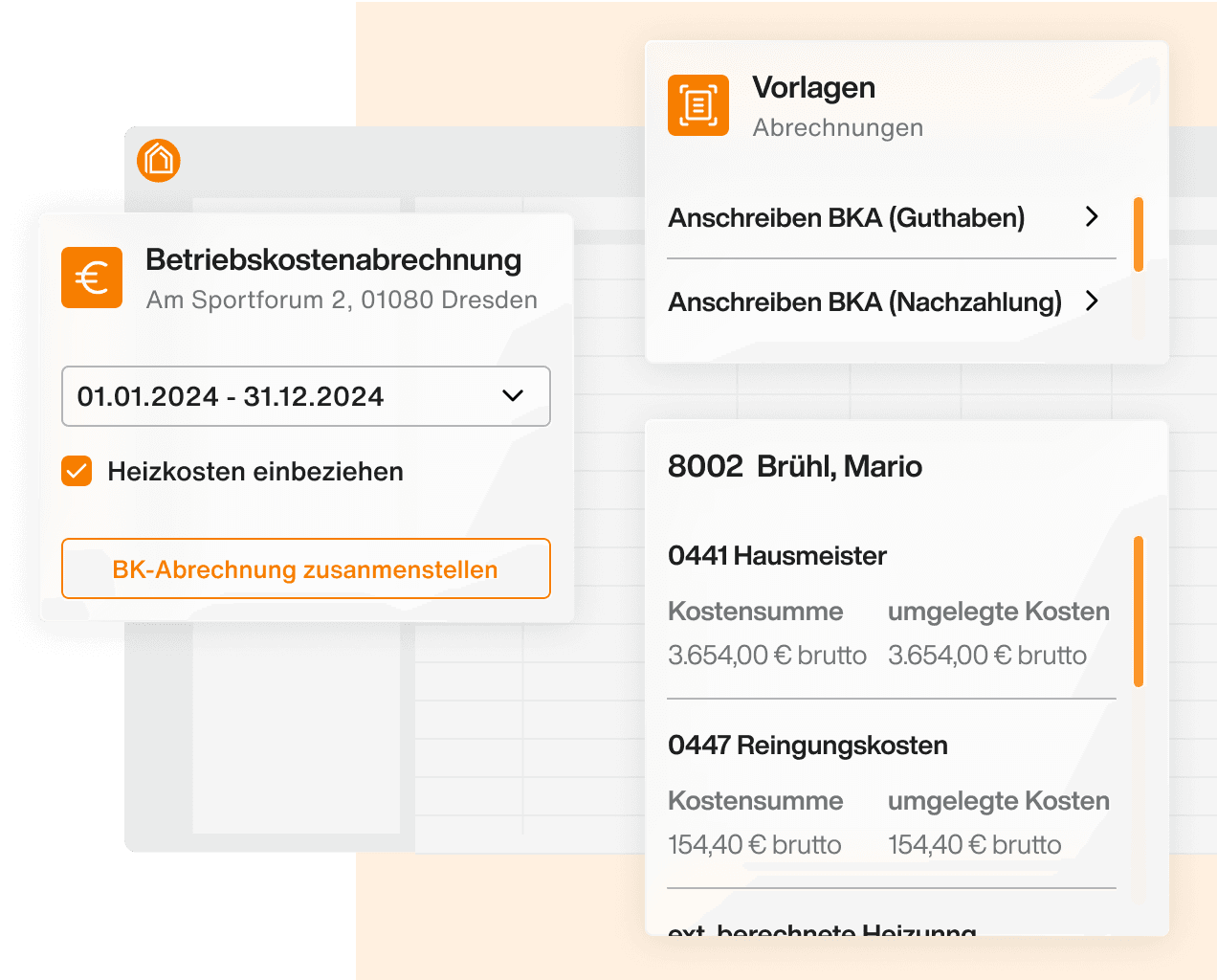Click the Heizkosten einbeziehen label text
Viewport: 1217px width, 980px height.
(x=255, y=472)
